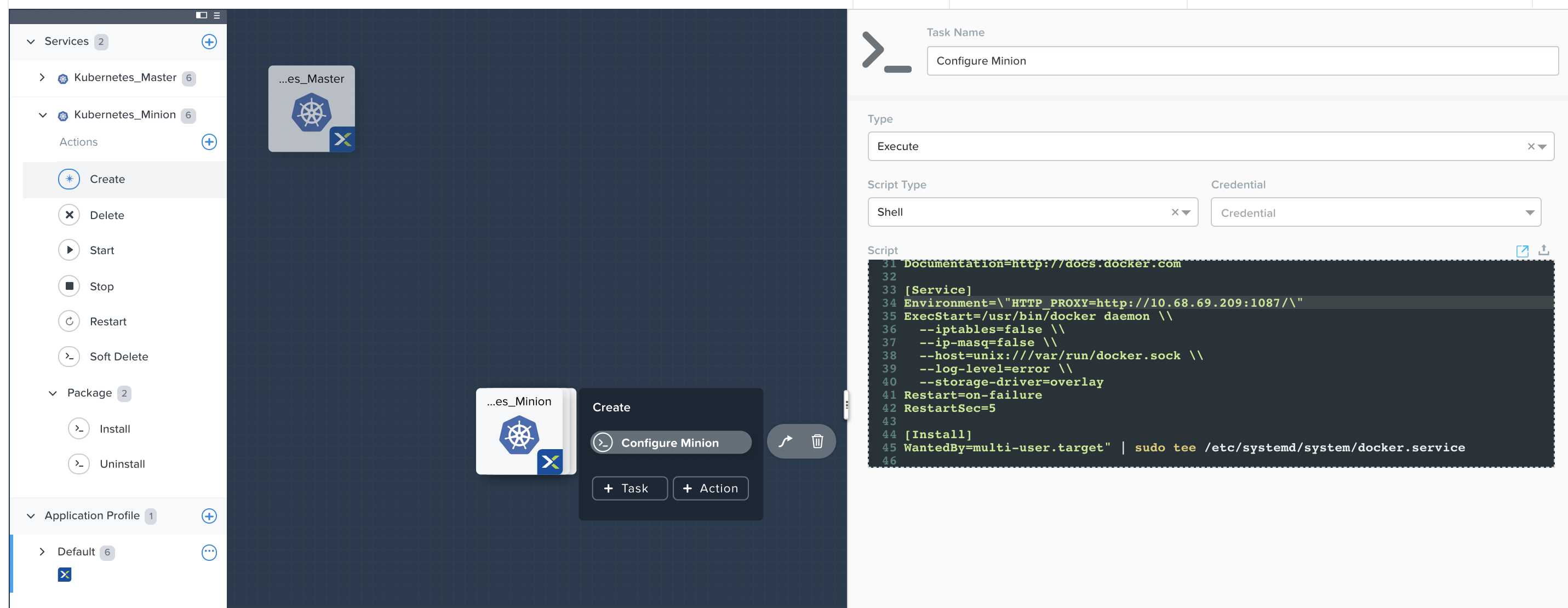
Task: Click the Delete action X icon
Action: point(69,215)
